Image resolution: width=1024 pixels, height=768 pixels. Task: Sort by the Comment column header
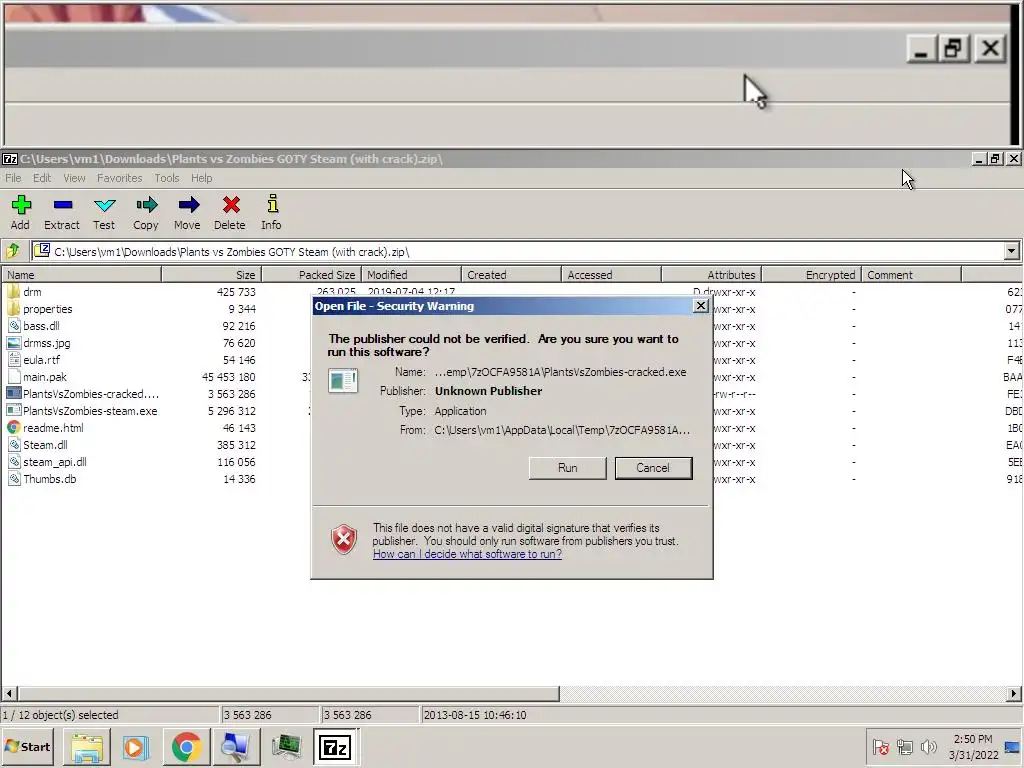click(x=911, y=274)
